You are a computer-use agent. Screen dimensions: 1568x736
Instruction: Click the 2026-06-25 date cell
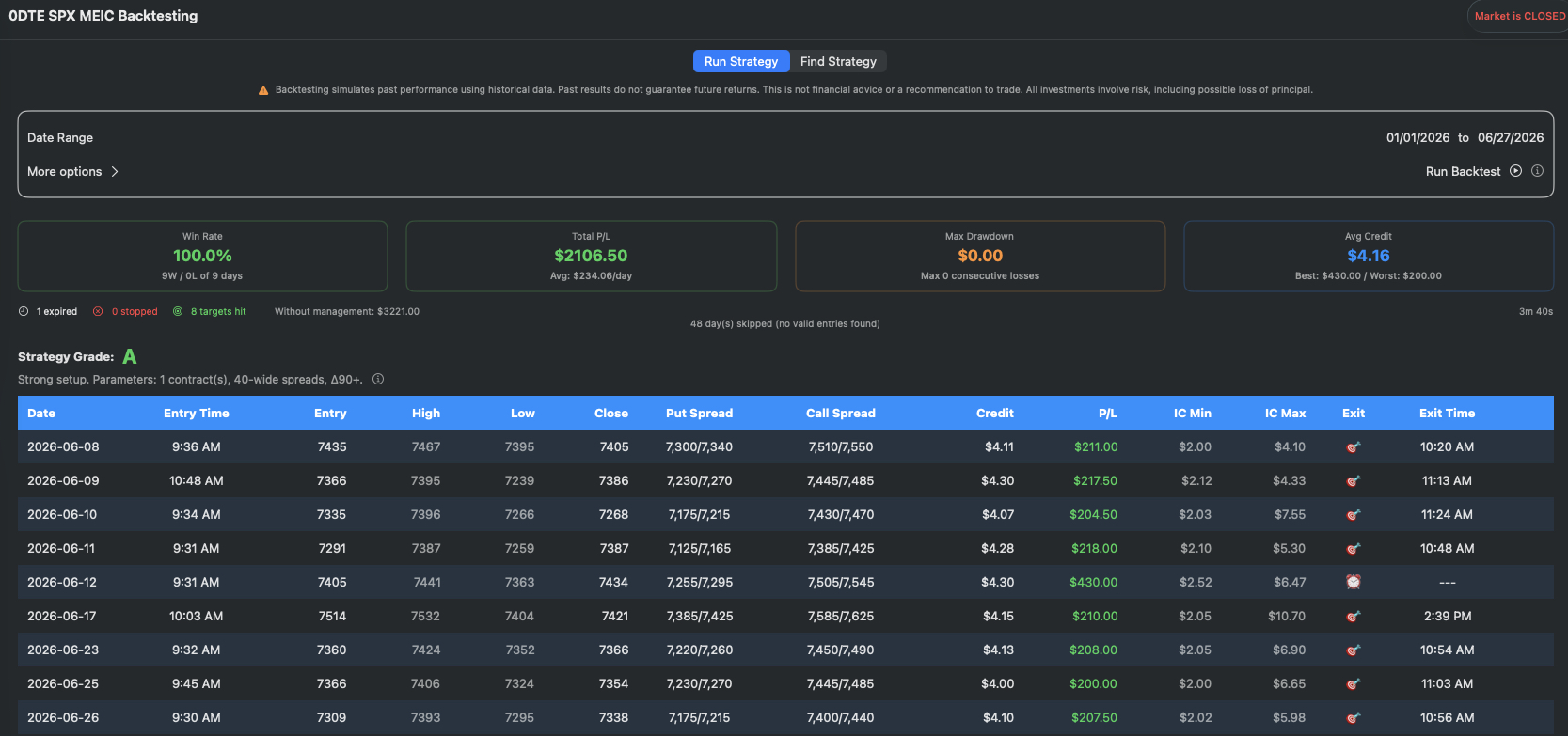point(63,683)
